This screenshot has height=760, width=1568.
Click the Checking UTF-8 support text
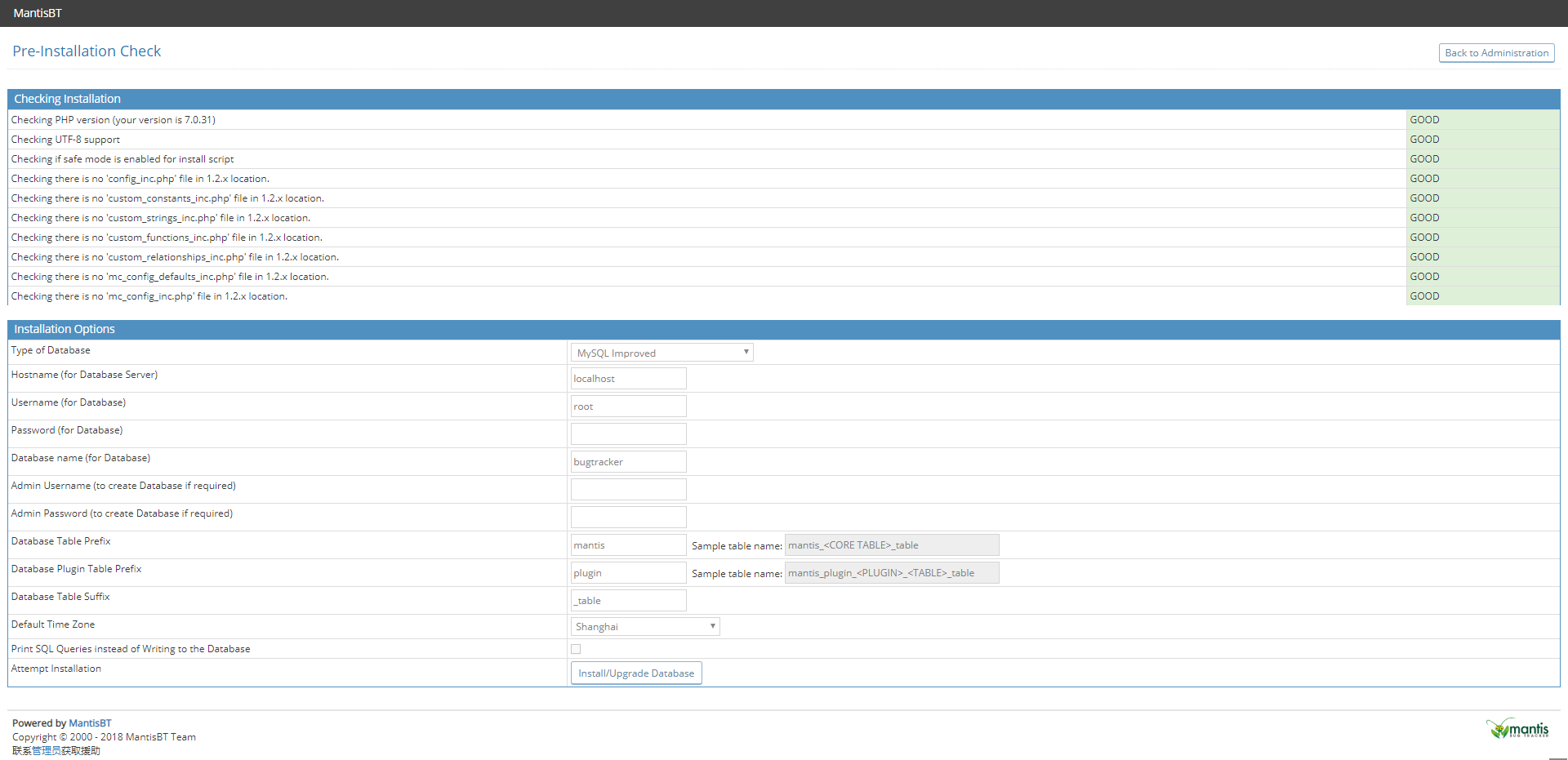coord(65,140)
